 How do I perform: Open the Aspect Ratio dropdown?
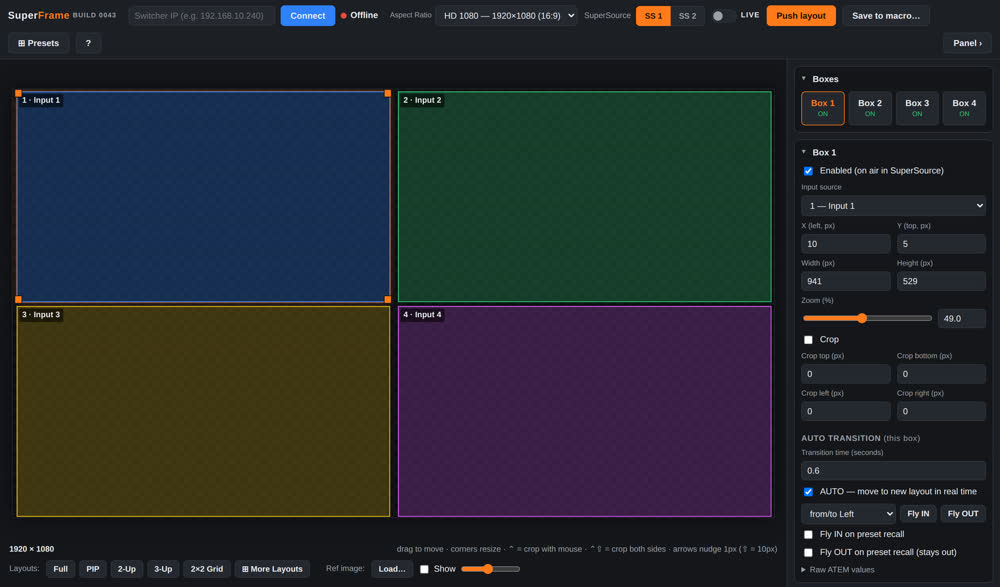506,15
